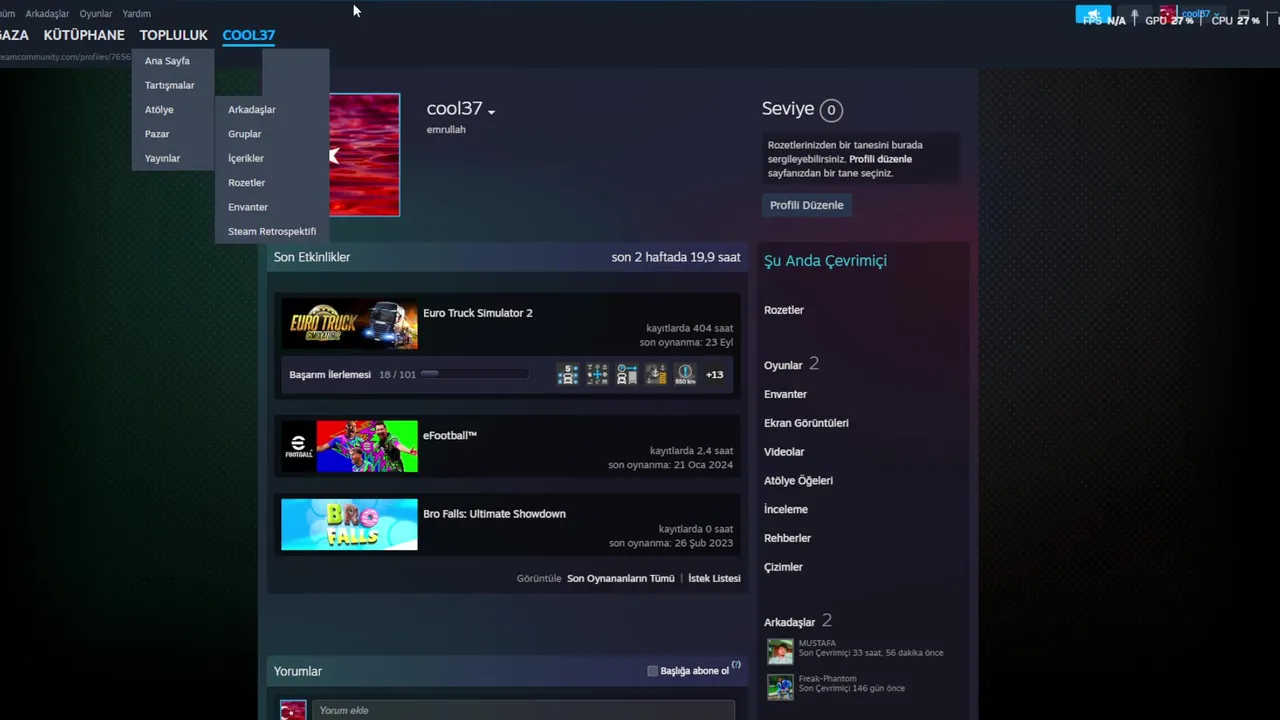Open İnceleme in the sidebar
Screen dimensions: 1280x720
point(786,510)
